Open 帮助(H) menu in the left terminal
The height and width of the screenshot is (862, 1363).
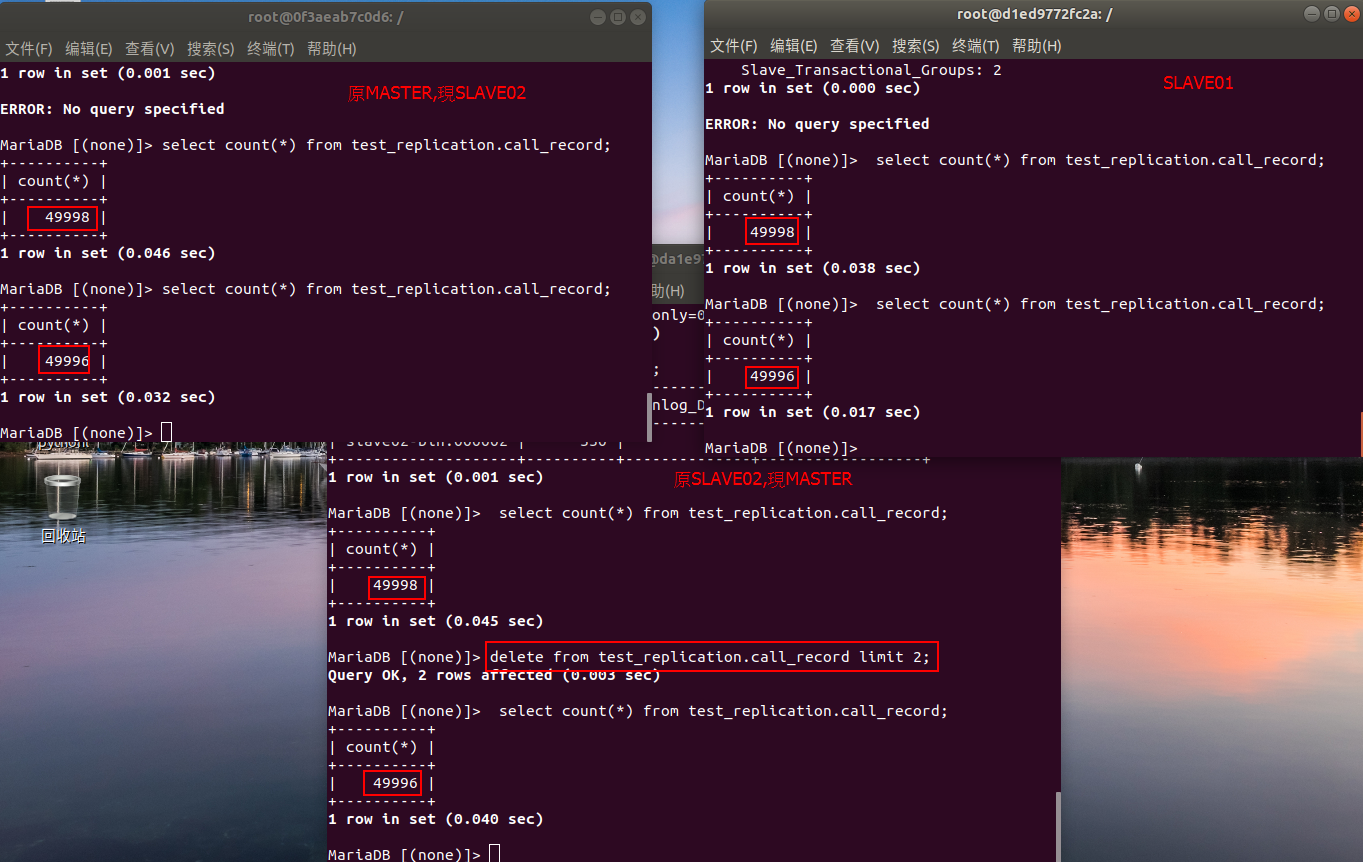coord(331,49)
